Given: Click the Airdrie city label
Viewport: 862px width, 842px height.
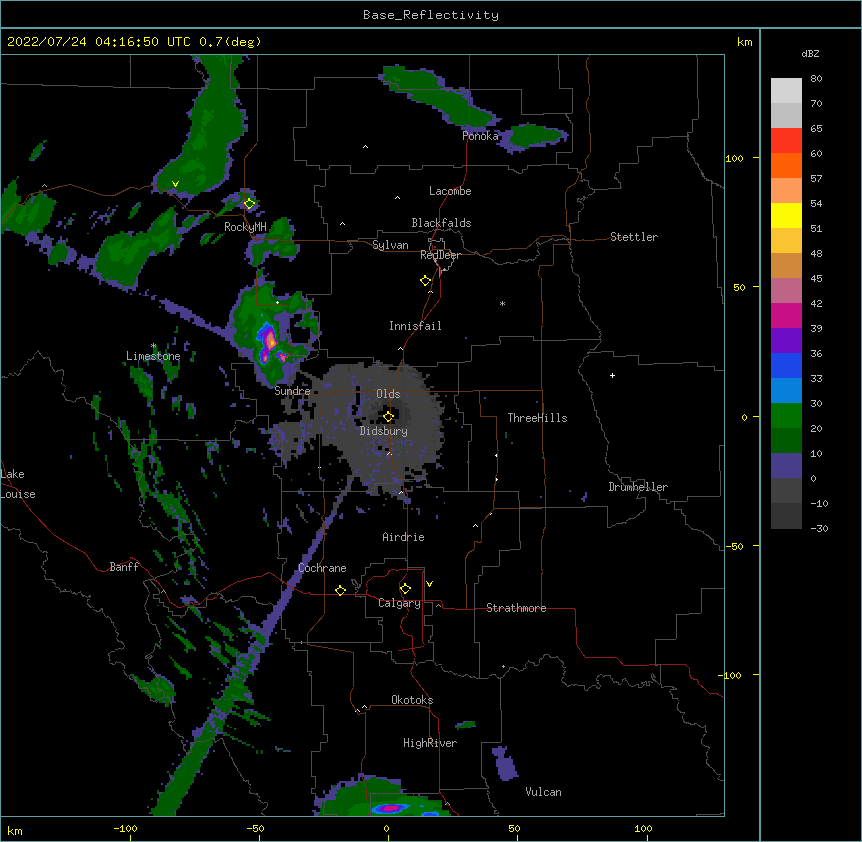Looking at the screenshot, I should tap(404, 537).
